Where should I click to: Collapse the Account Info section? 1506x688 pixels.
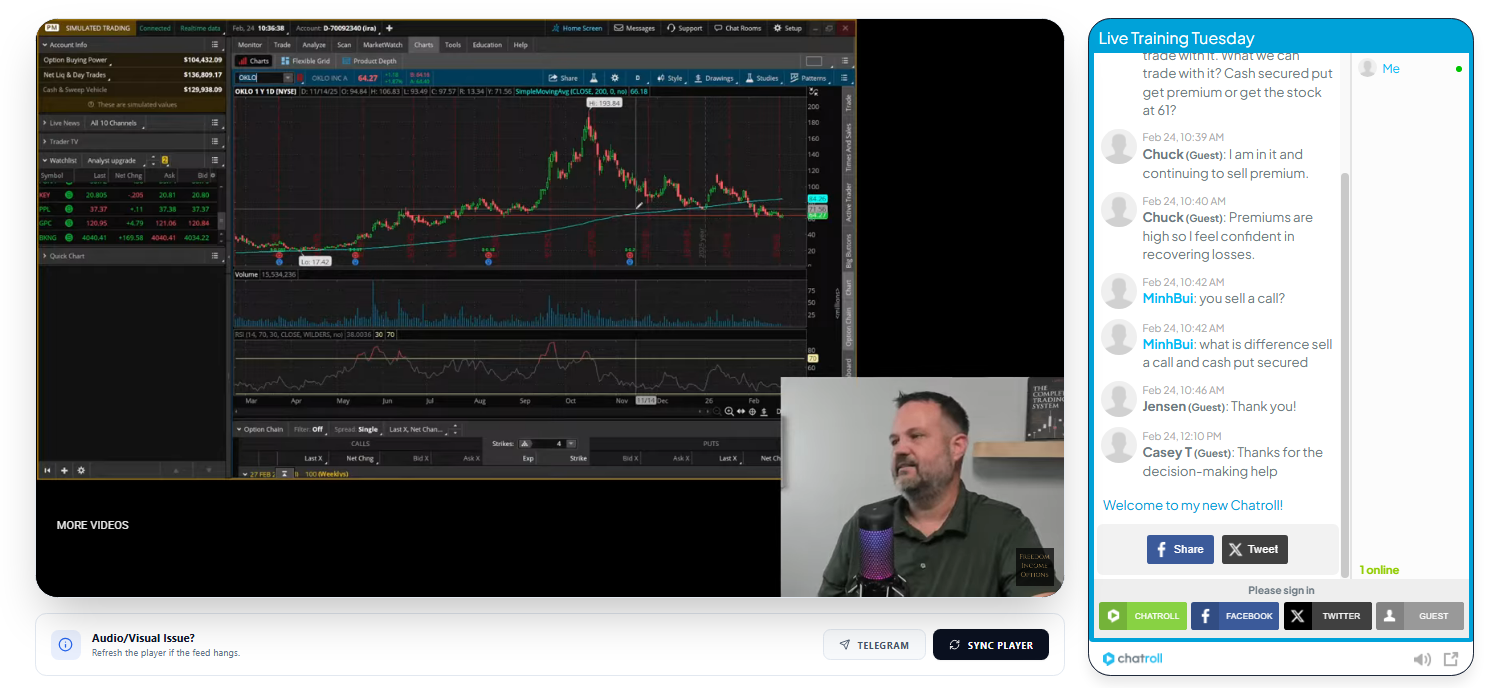[45, 45]
